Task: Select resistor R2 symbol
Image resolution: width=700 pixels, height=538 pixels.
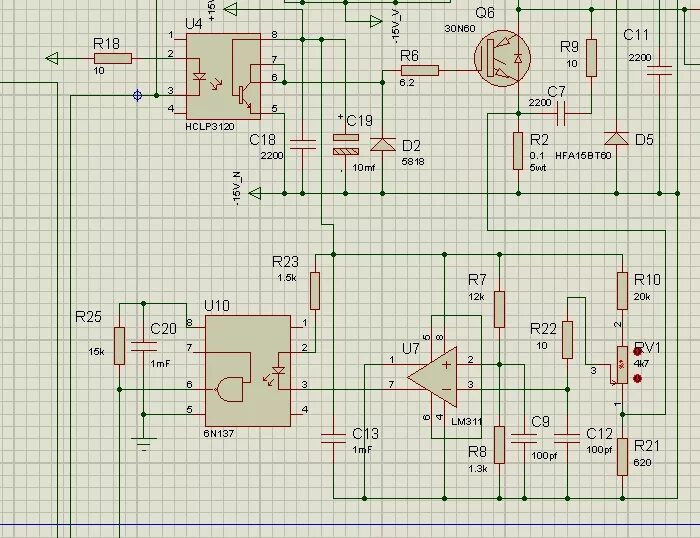Action: 518,151
